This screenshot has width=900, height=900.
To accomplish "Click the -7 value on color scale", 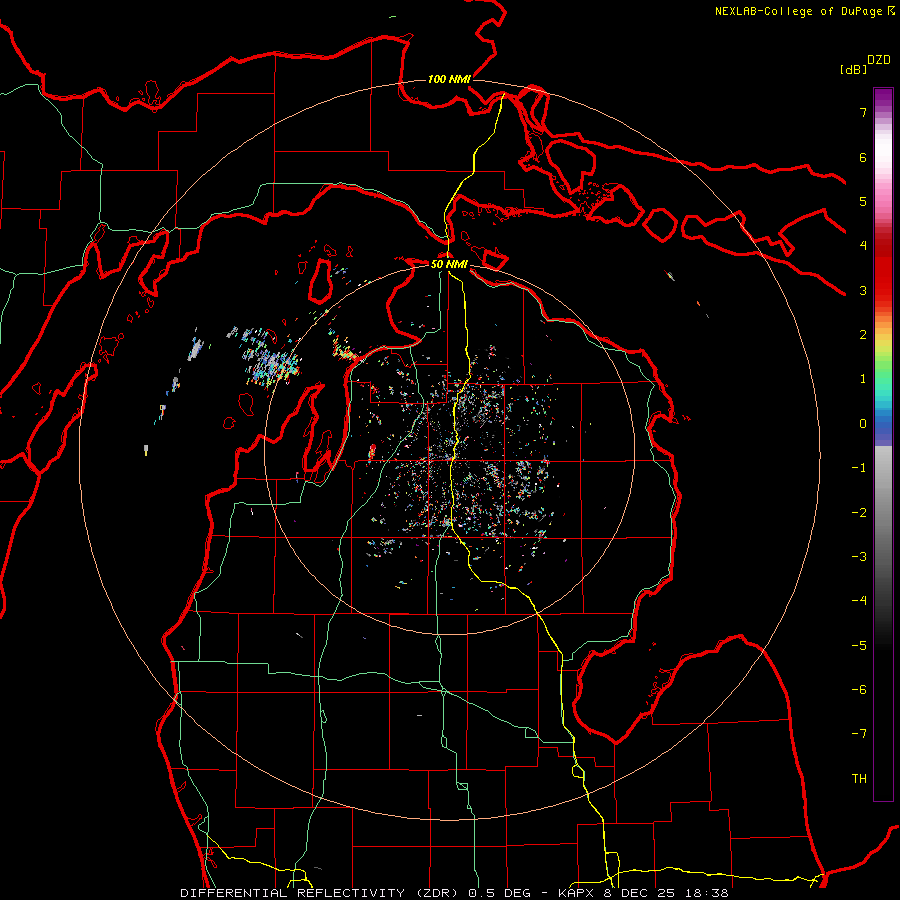I will click(859, 734).
